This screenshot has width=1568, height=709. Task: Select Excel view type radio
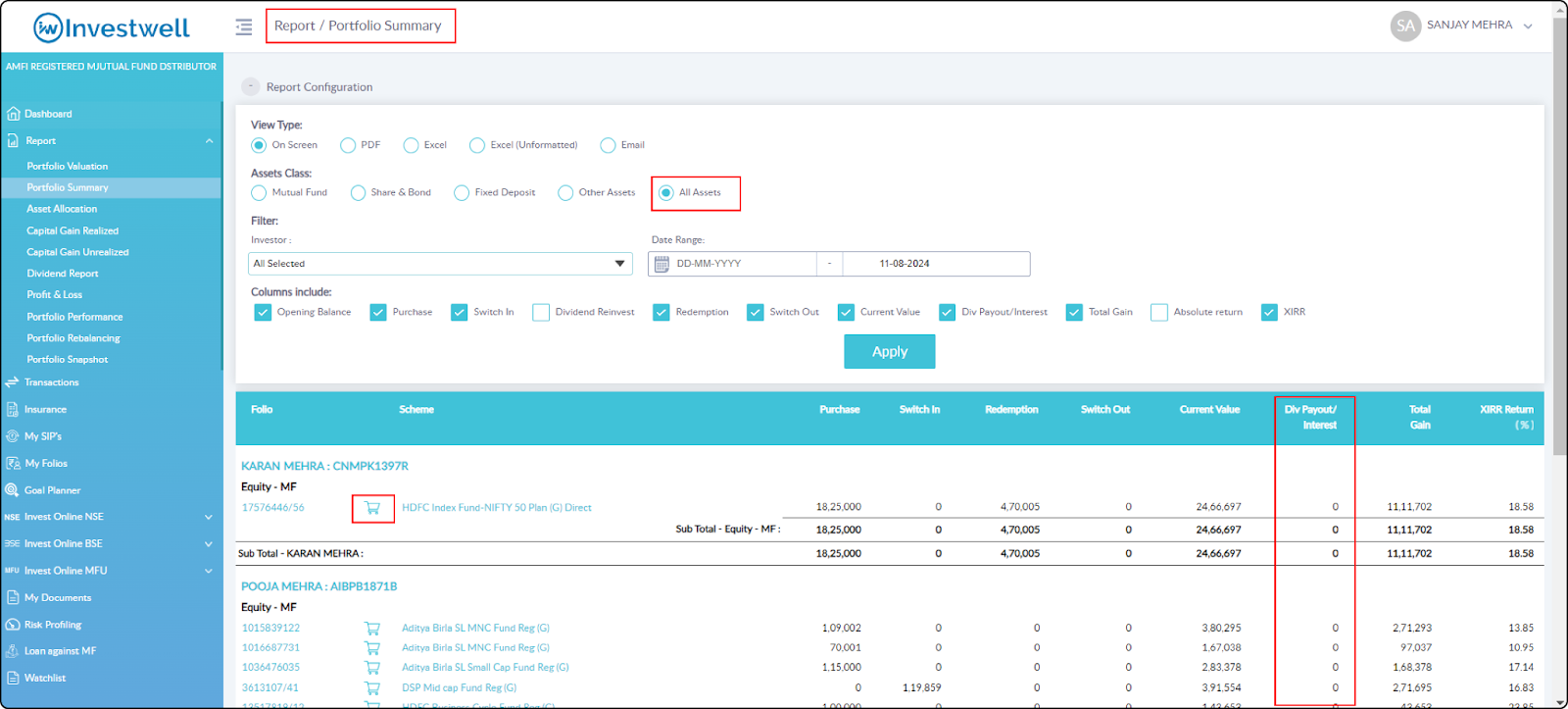coord(411,145)
